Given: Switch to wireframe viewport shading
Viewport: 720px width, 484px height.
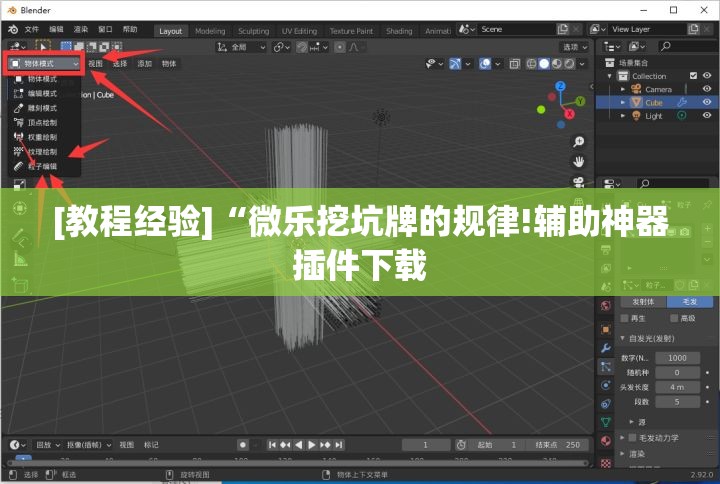Looking at the screenshot, I should pos(531,64).
